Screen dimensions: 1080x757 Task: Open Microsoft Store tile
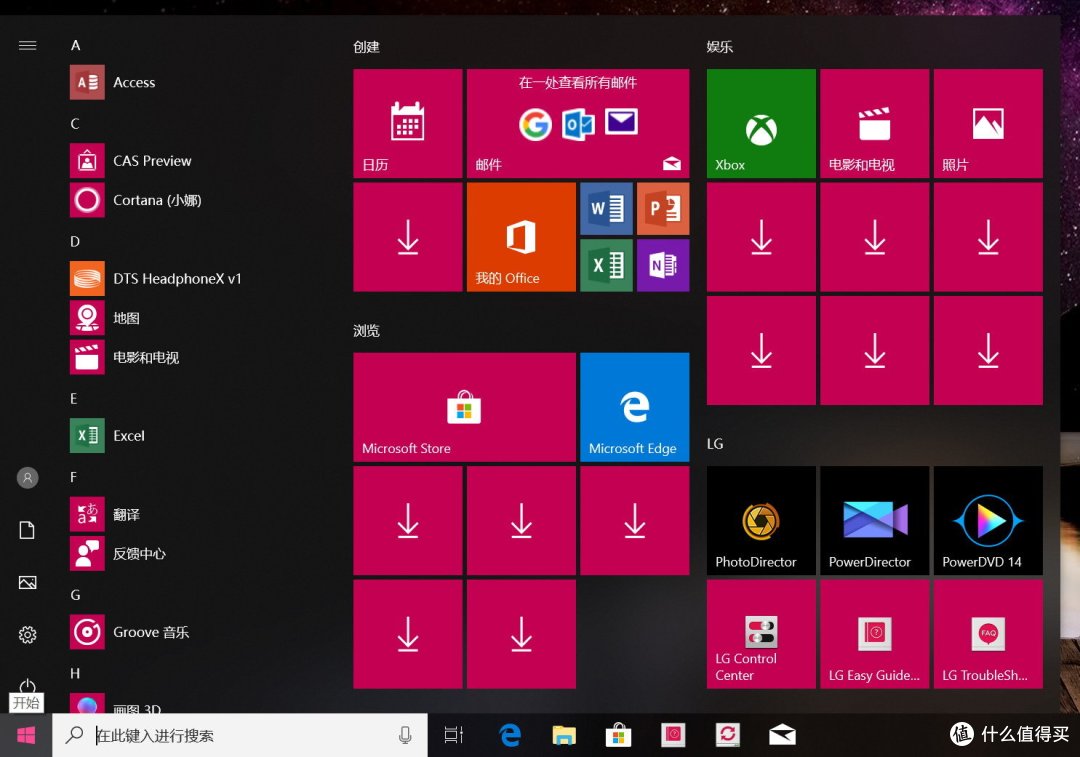(x=464, y=407)
